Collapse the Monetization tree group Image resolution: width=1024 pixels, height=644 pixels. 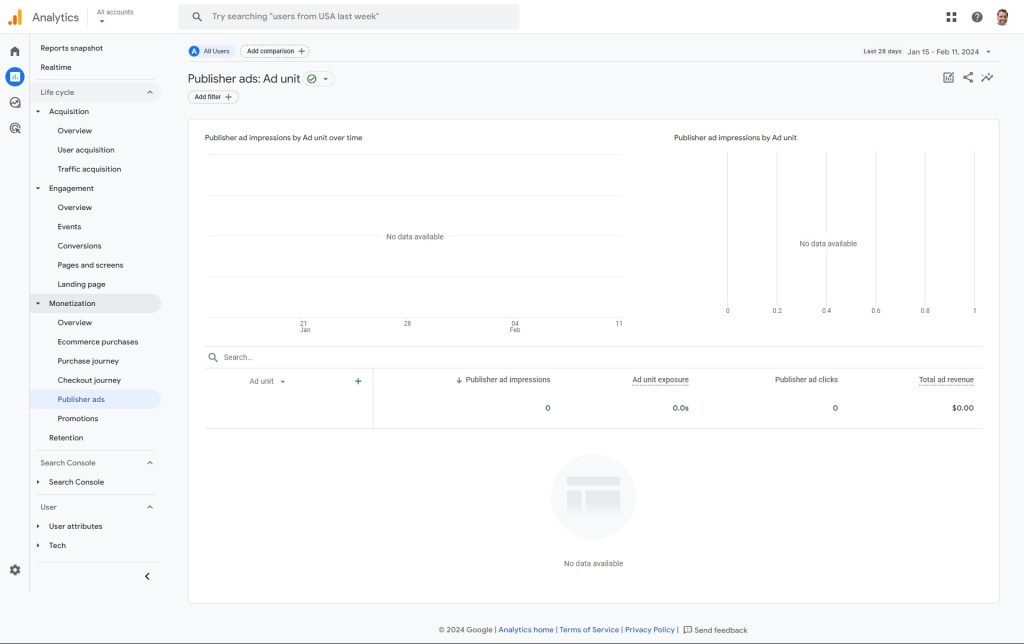point(38,303)
